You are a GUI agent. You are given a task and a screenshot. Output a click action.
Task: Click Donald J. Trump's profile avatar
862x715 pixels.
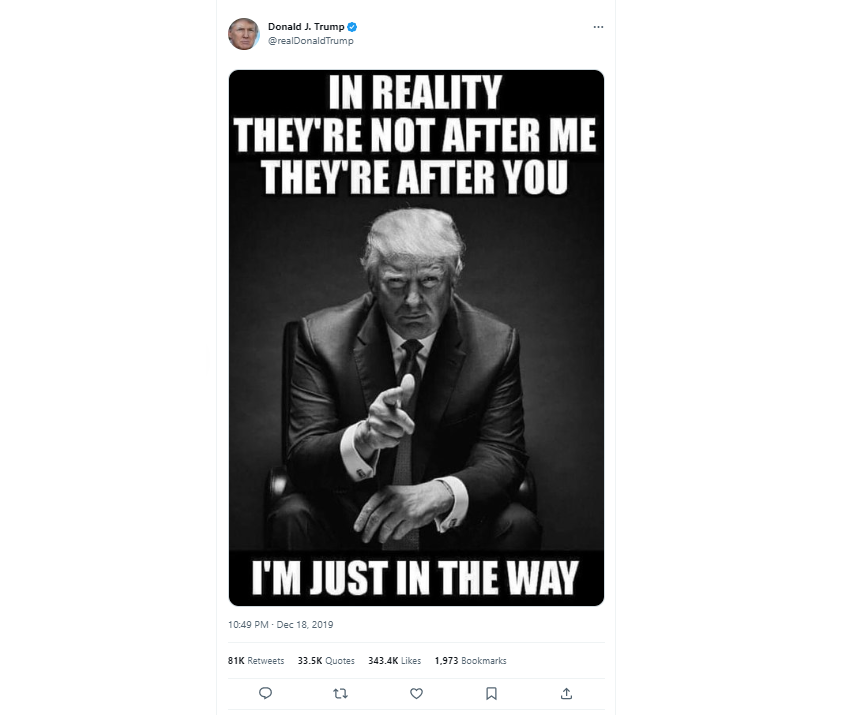tap(243, 32)
